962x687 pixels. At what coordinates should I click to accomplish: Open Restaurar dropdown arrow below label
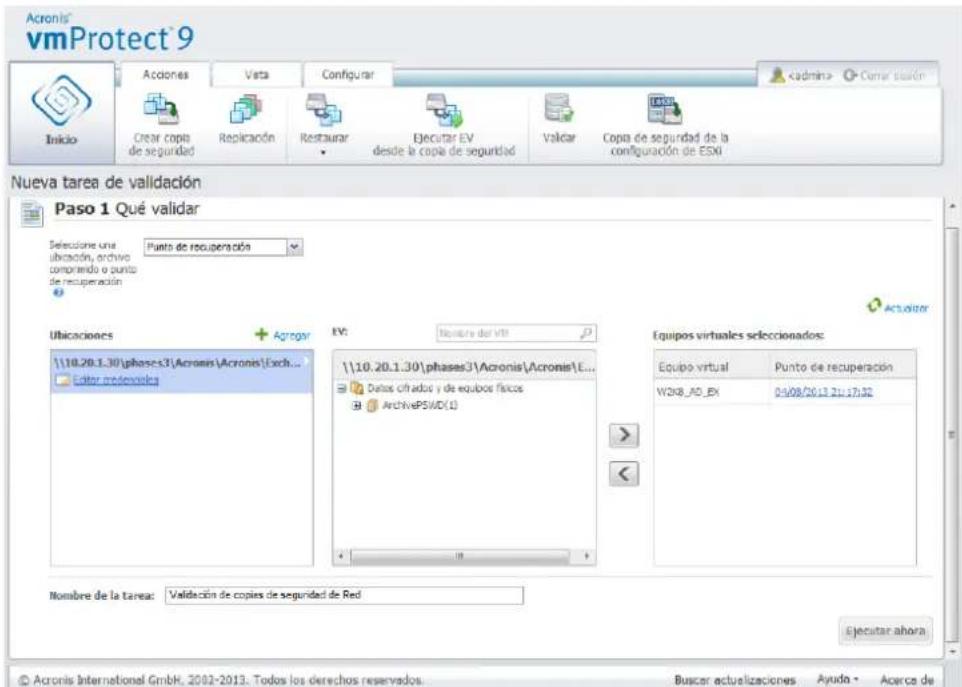pyautogui.click(x=323, y=153)
